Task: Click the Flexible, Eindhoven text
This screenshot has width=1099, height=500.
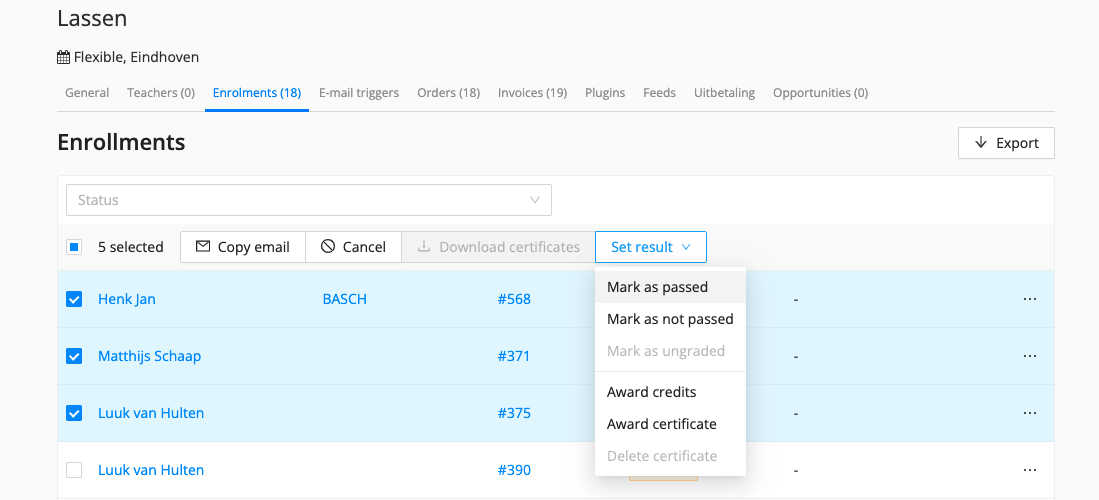Action: click(137, 58)
